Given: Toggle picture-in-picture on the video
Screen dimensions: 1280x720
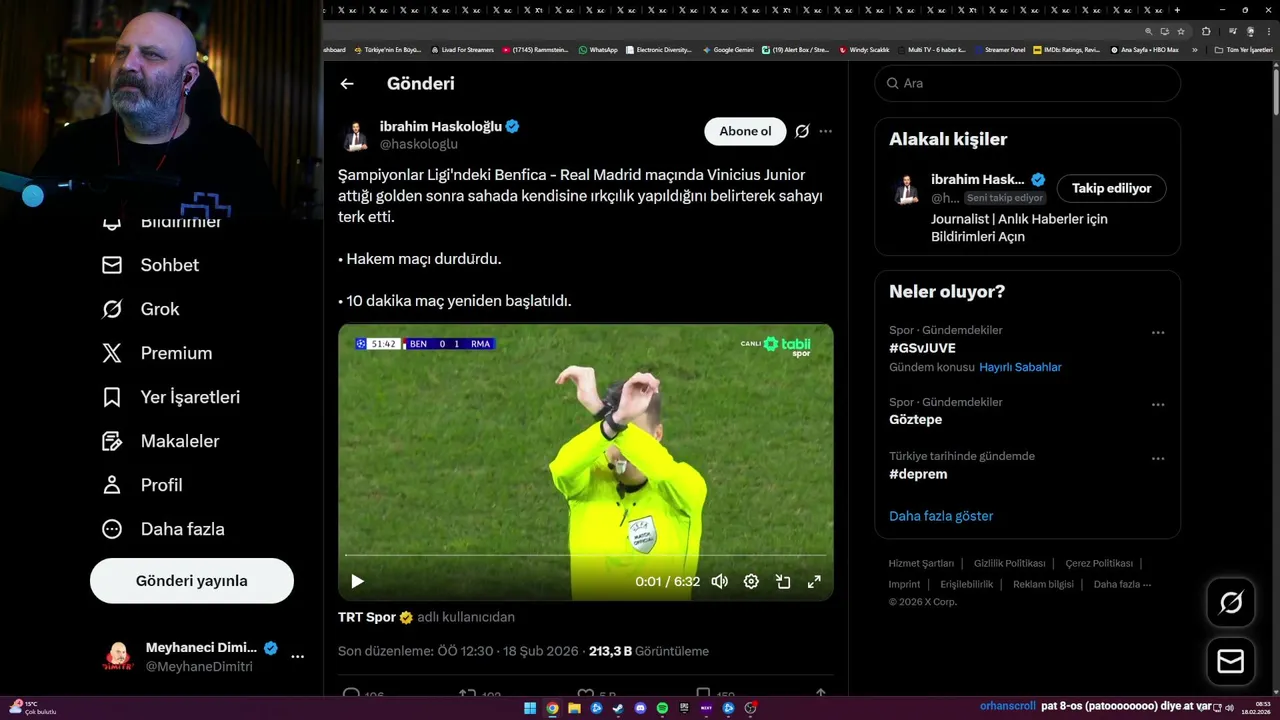Looking at the screenshot, I should [x=783, y=581].
